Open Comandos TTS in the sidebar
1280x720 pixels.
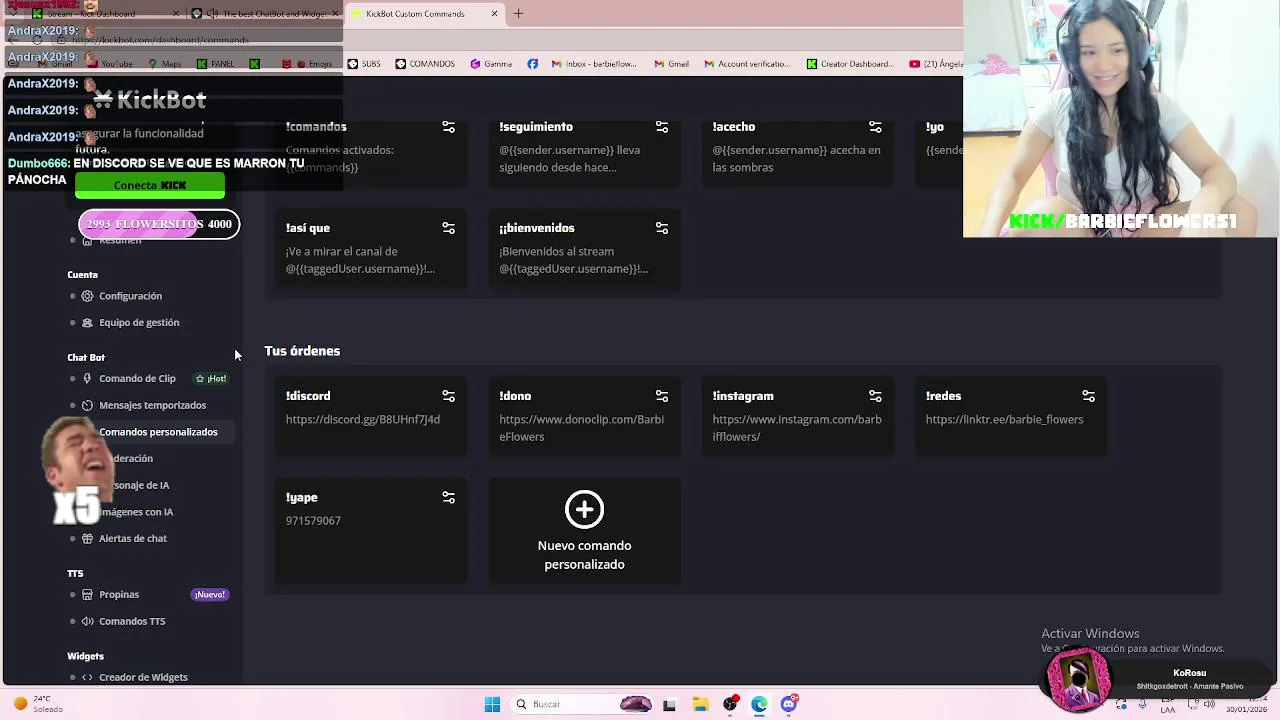coord(132,621)
